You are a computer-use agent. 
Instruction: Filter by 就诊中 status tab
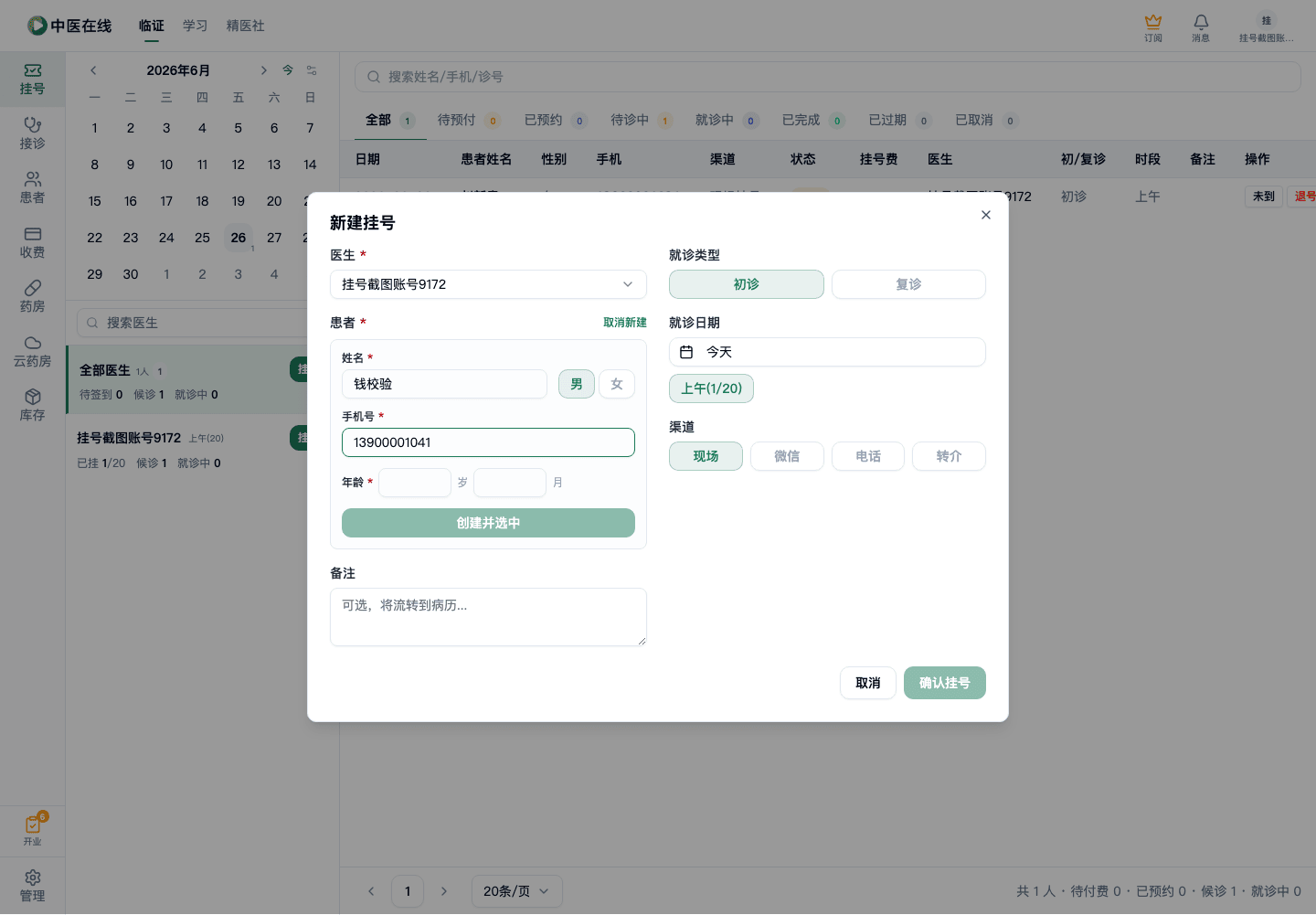pyautogui.click(x=727, y=120)
